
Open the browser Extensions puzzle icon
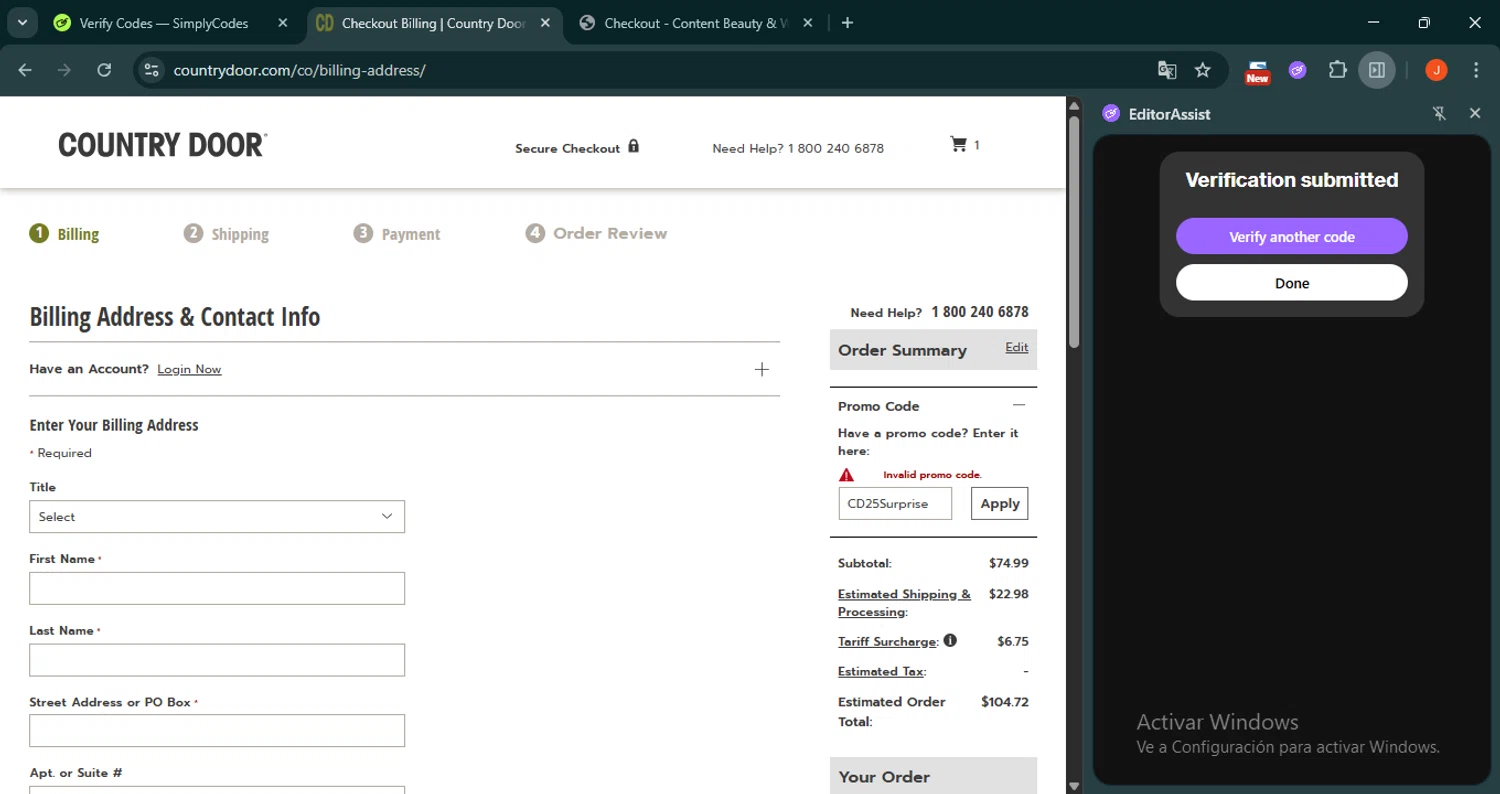click(x=1337, y=70)
